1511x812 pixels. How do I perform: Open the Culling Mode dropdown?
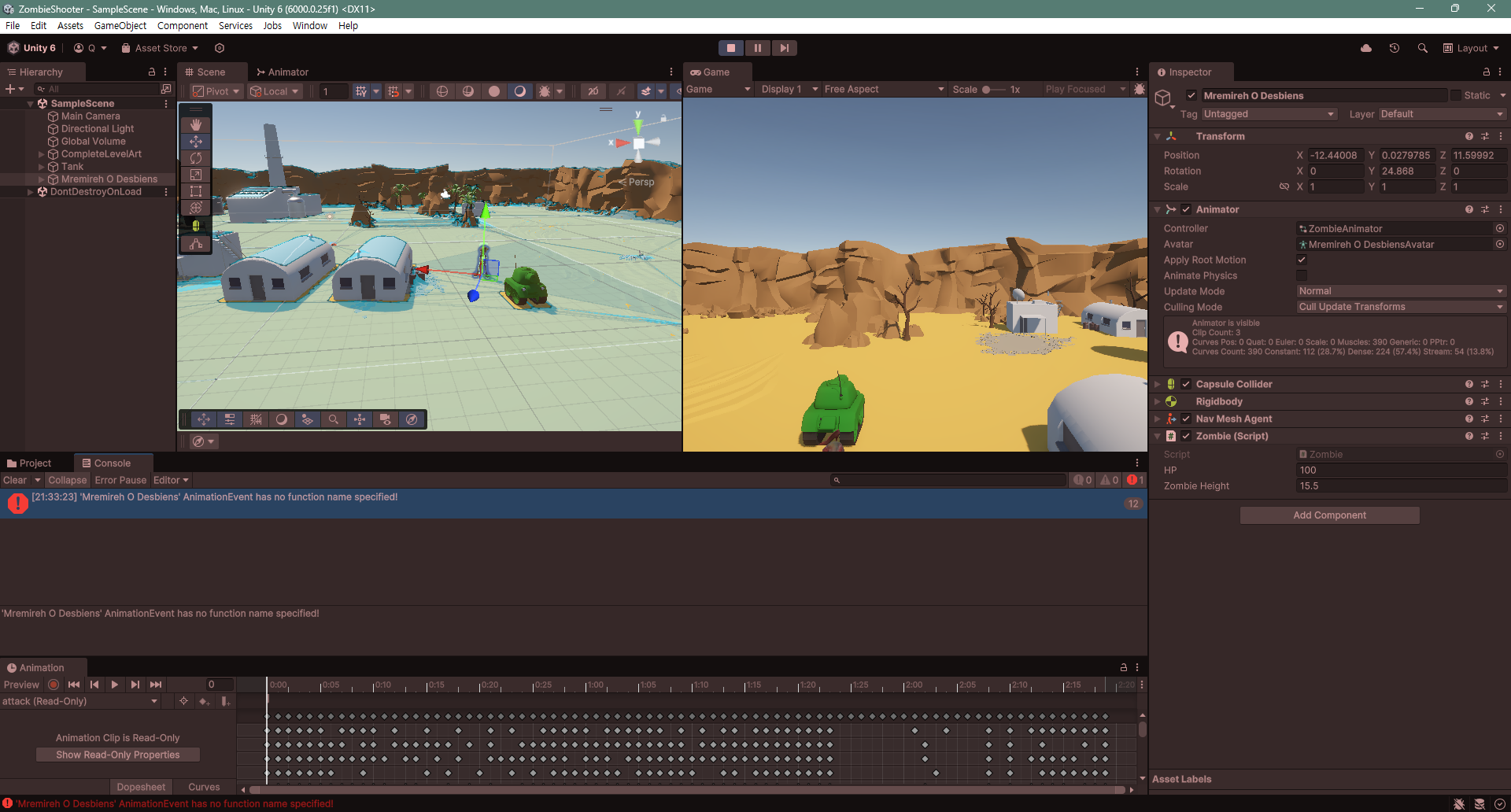(x=1401, y=307)
